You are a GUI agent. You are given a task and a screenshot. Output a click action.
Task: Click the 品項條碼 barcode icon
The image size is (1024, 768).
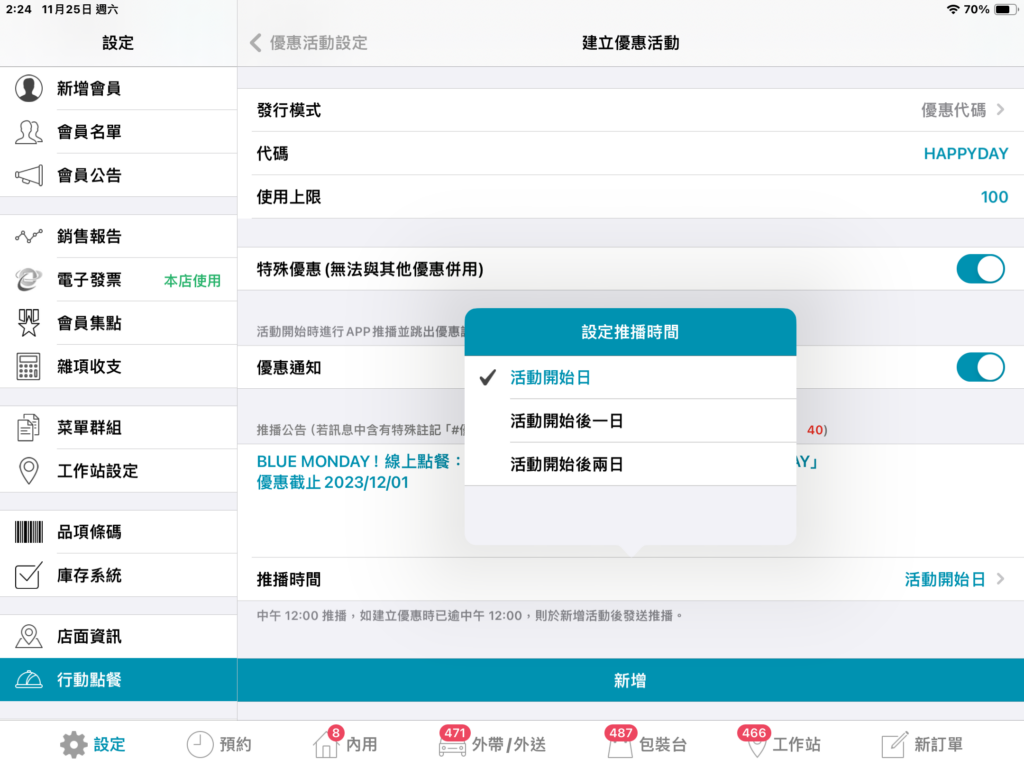tap(29, 532)
